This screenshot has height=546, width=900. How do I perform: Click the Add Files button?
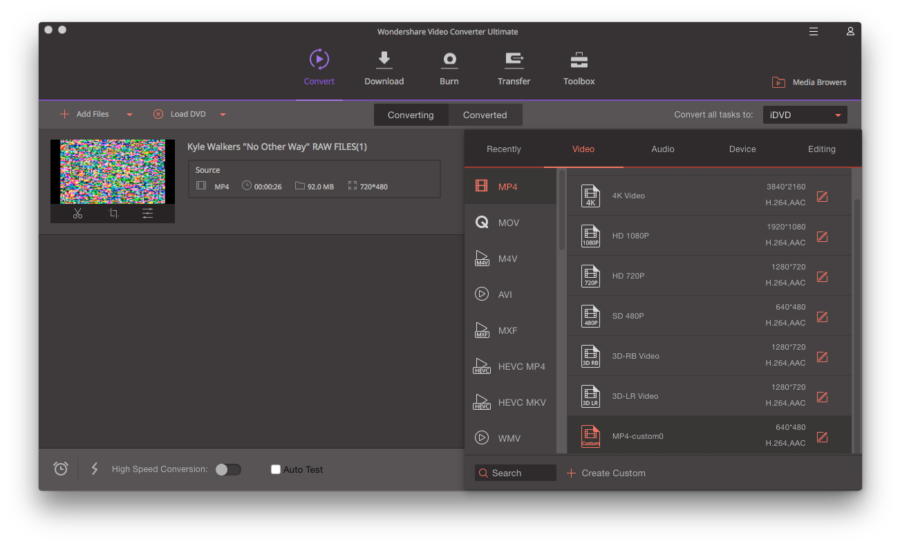84,114
